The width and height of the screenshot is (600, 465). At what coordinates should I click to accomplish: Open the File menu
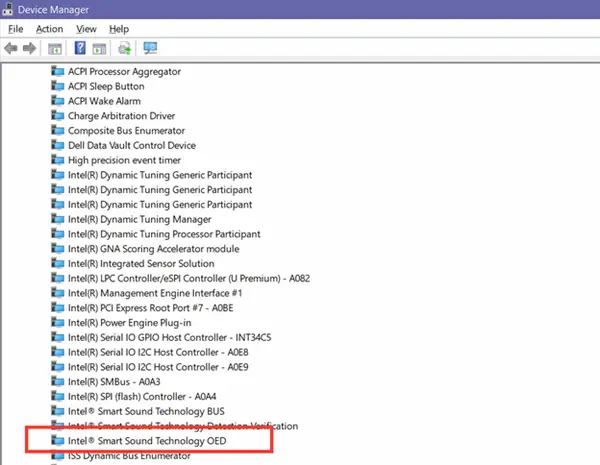(16, 29)
